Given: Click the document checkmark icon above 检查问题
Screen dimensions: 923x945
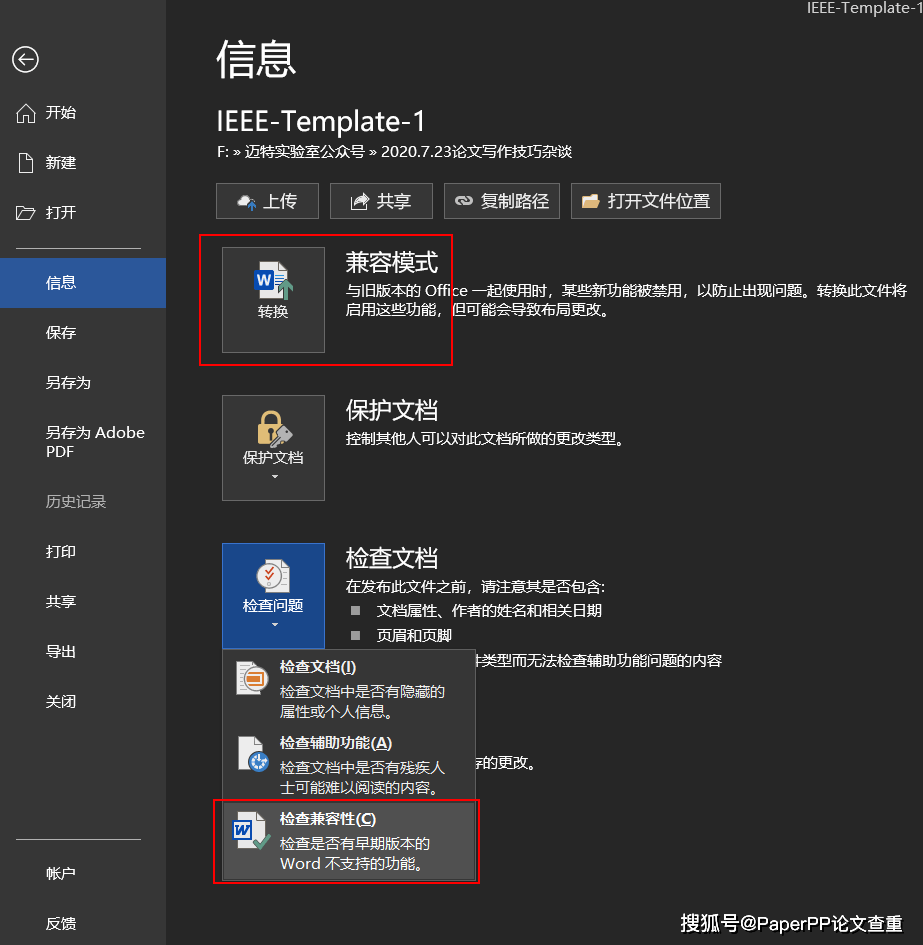Looking at the screenshot, I should click(273, 576).
